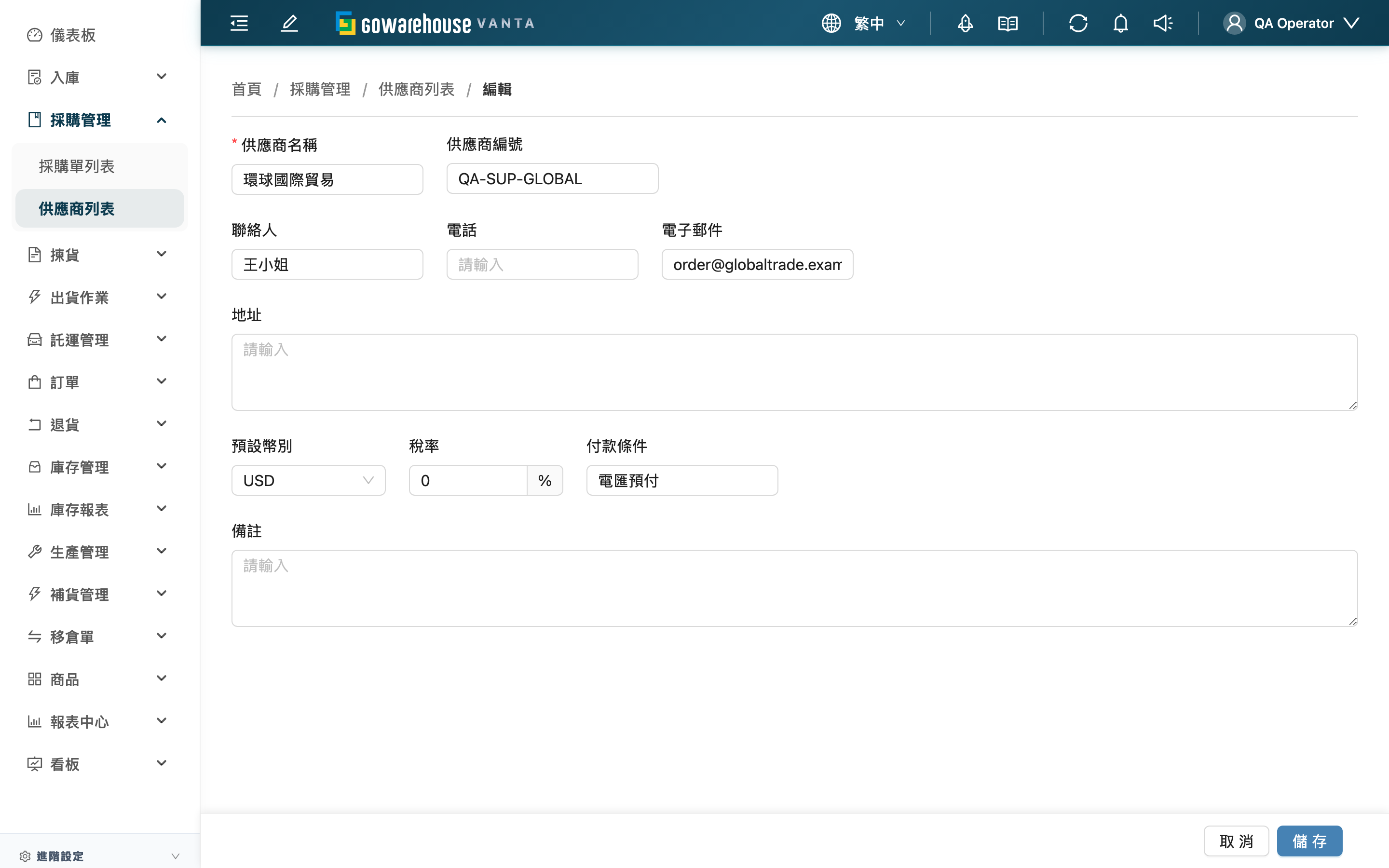The height and width of the screenshot is (868, 1389).
Task: Focus the 聯絡人 input field
Action: click(327, 265)
